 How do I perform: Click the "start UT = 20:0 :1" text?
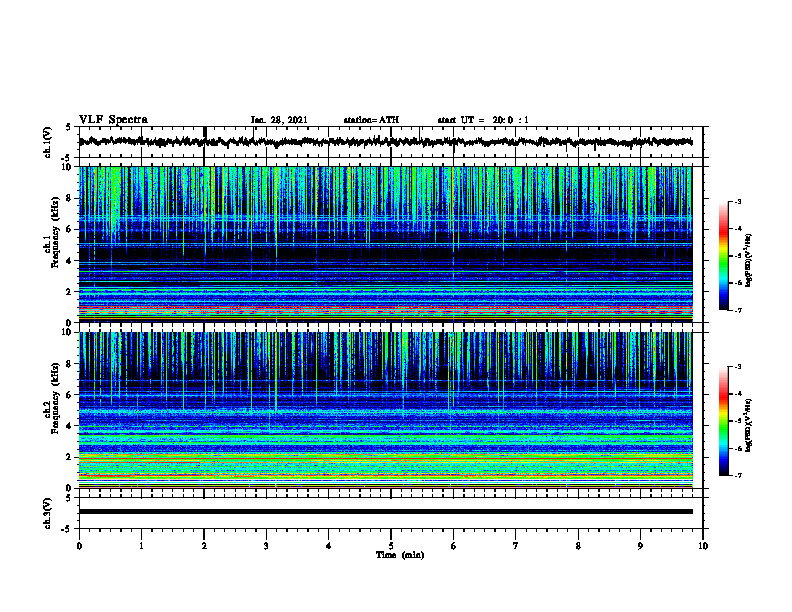(483, 120)
